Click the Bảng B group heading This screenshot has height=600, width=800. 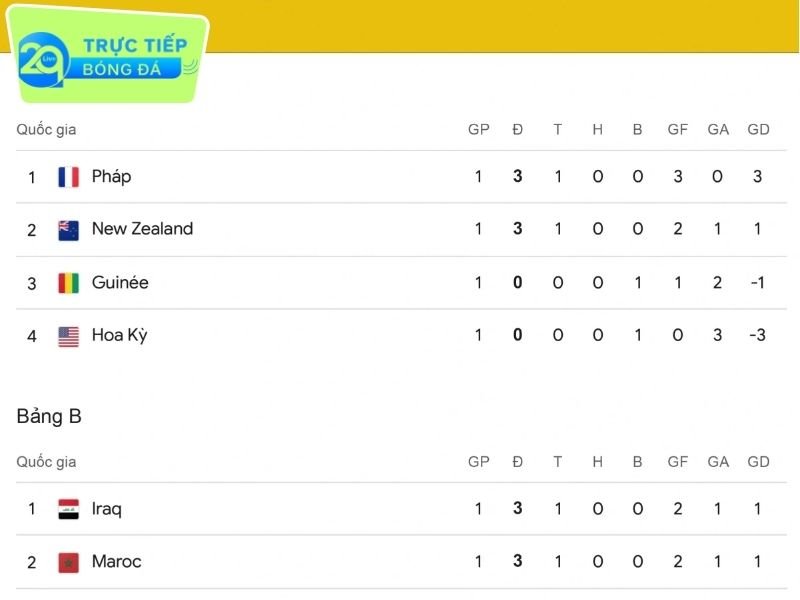click(x=49, y=417)
